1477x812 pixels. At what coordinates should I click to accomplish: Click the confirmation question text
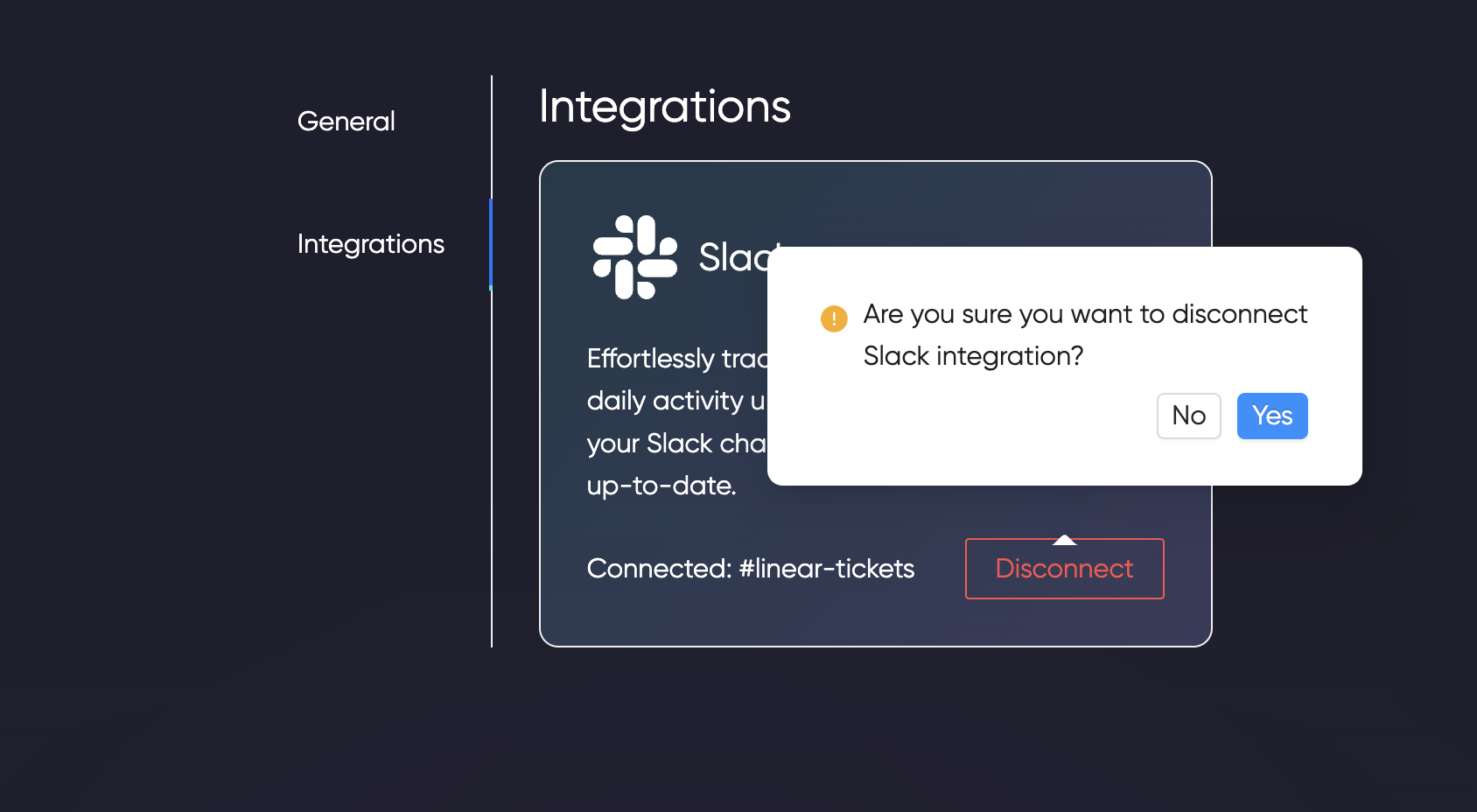[1085, 335]
